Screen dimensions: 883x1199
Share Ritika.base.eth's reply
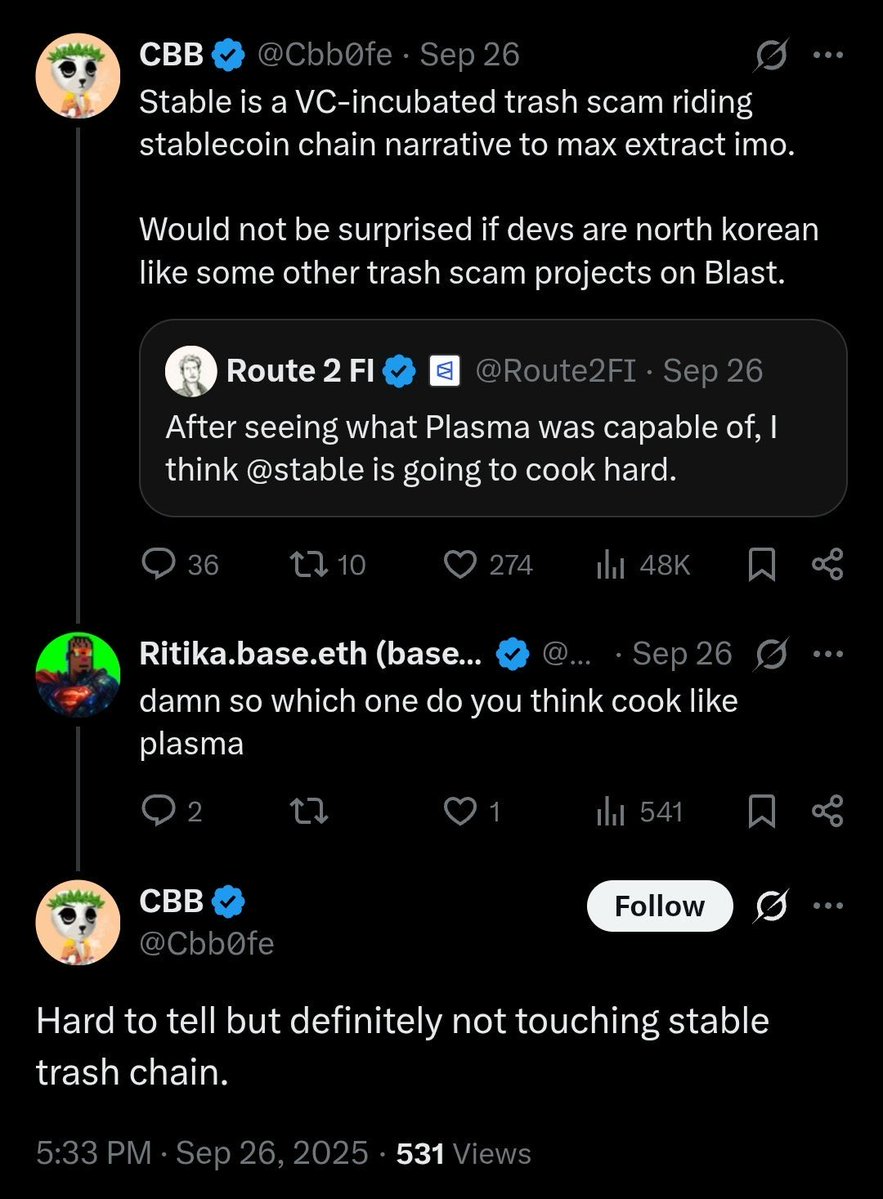click(x=828, y=811)
